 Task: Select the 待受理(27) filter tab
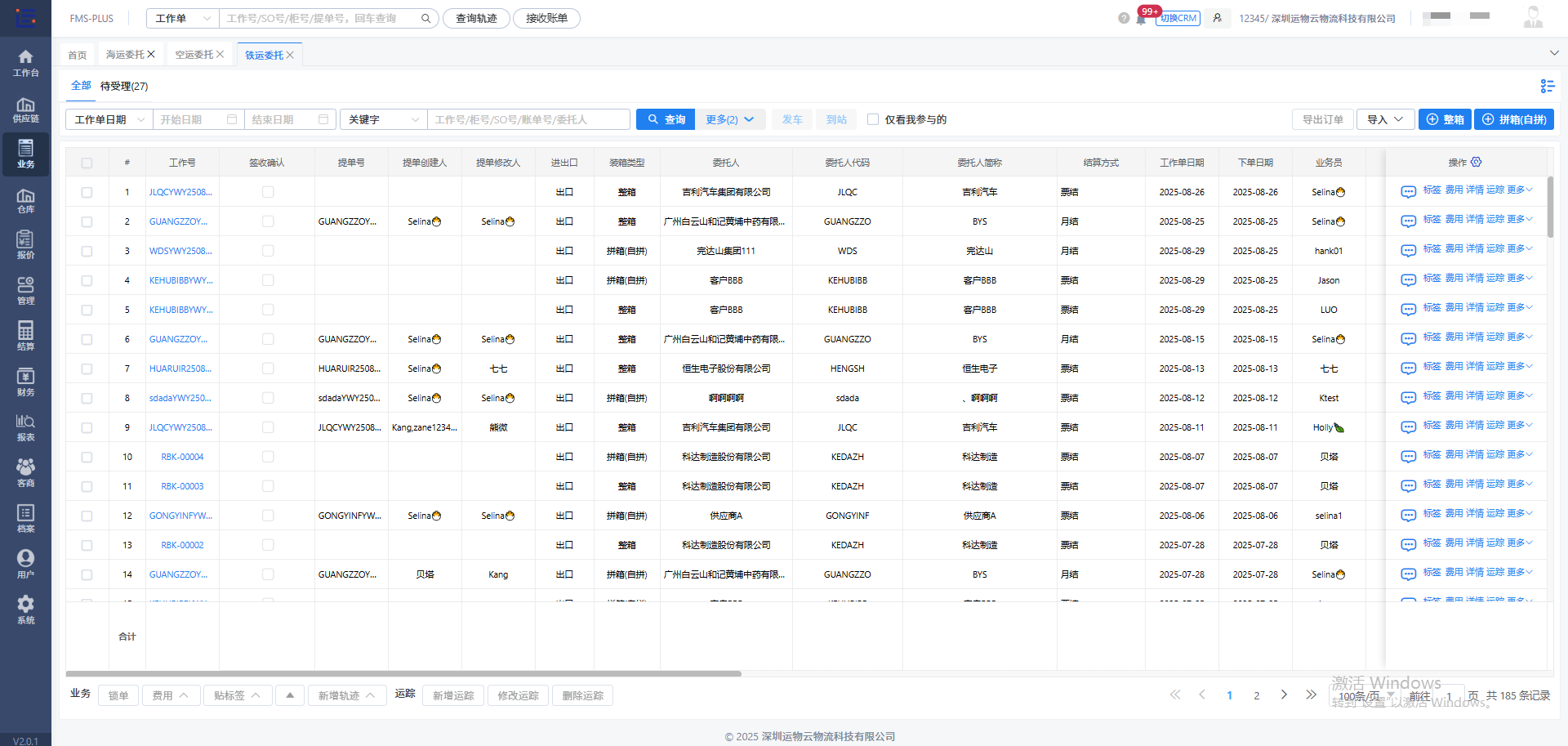point(124,87)
